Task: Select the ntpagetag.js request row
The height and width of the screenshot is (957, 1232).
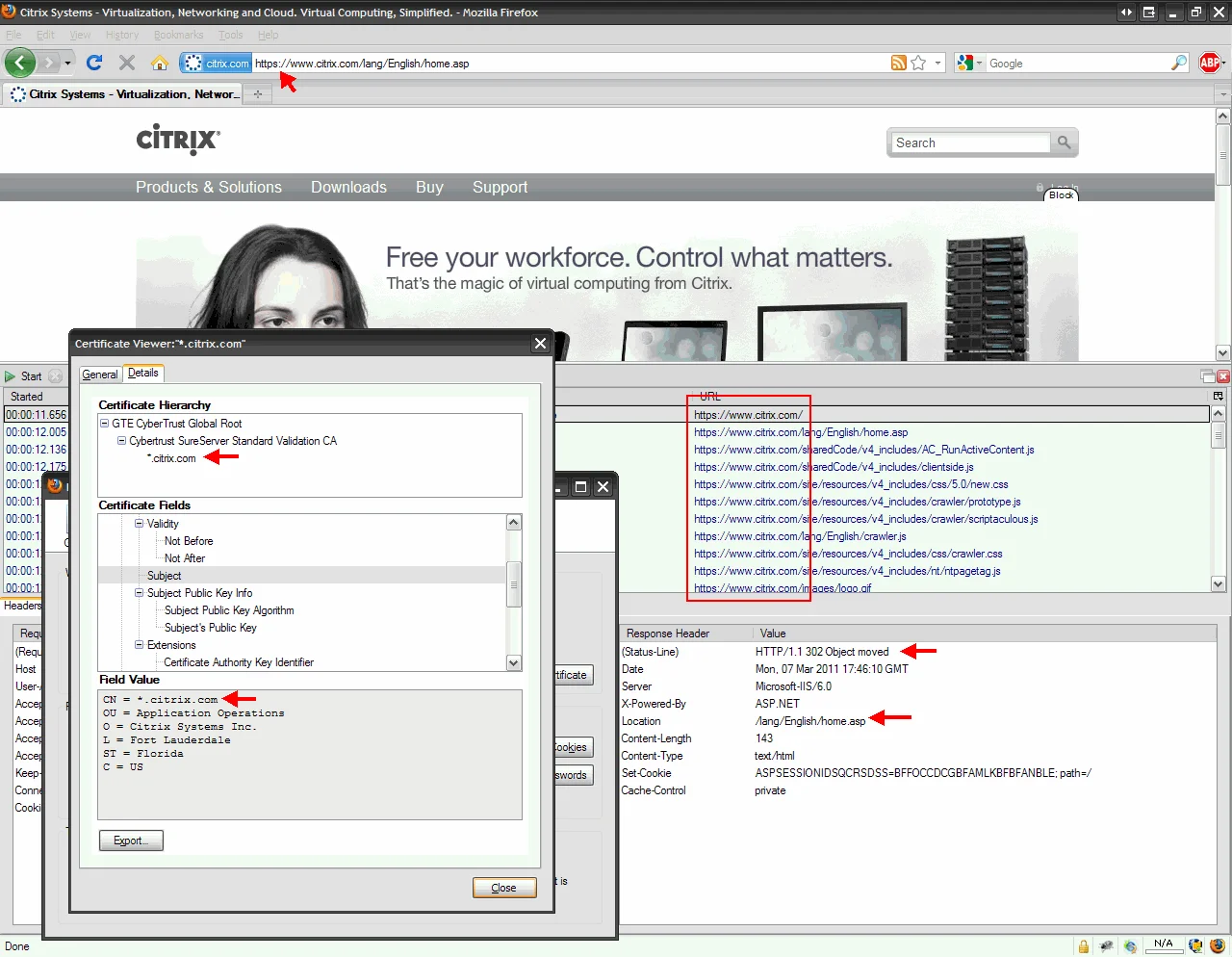Action: pyautogui.click(x=847, y=571)
